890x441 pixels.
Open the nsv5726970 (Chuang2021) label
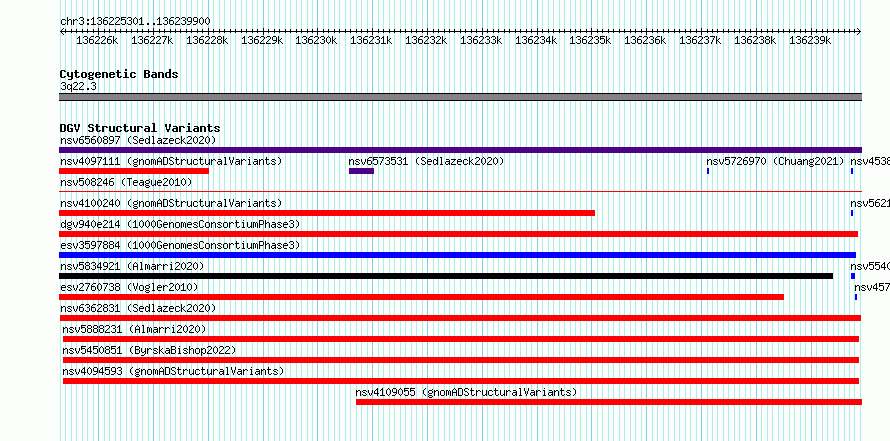775,161
